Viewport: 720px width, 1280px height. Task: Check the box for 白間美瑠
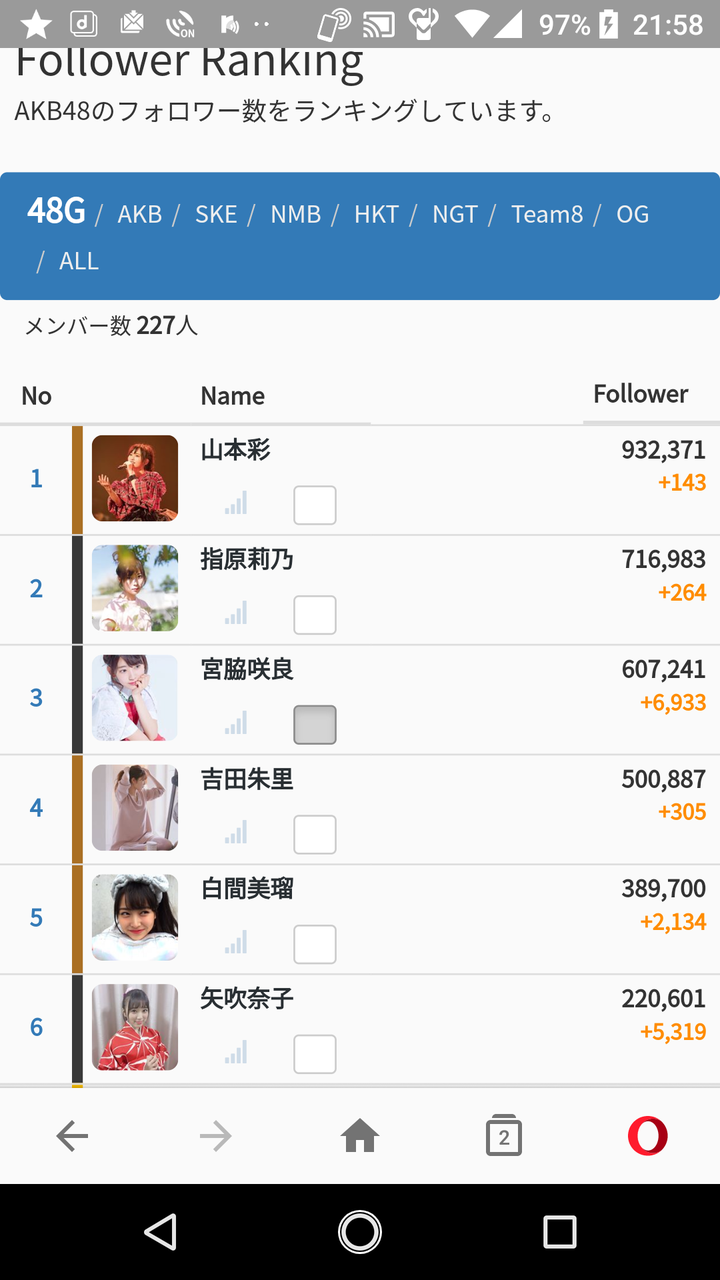coord(315,944)
